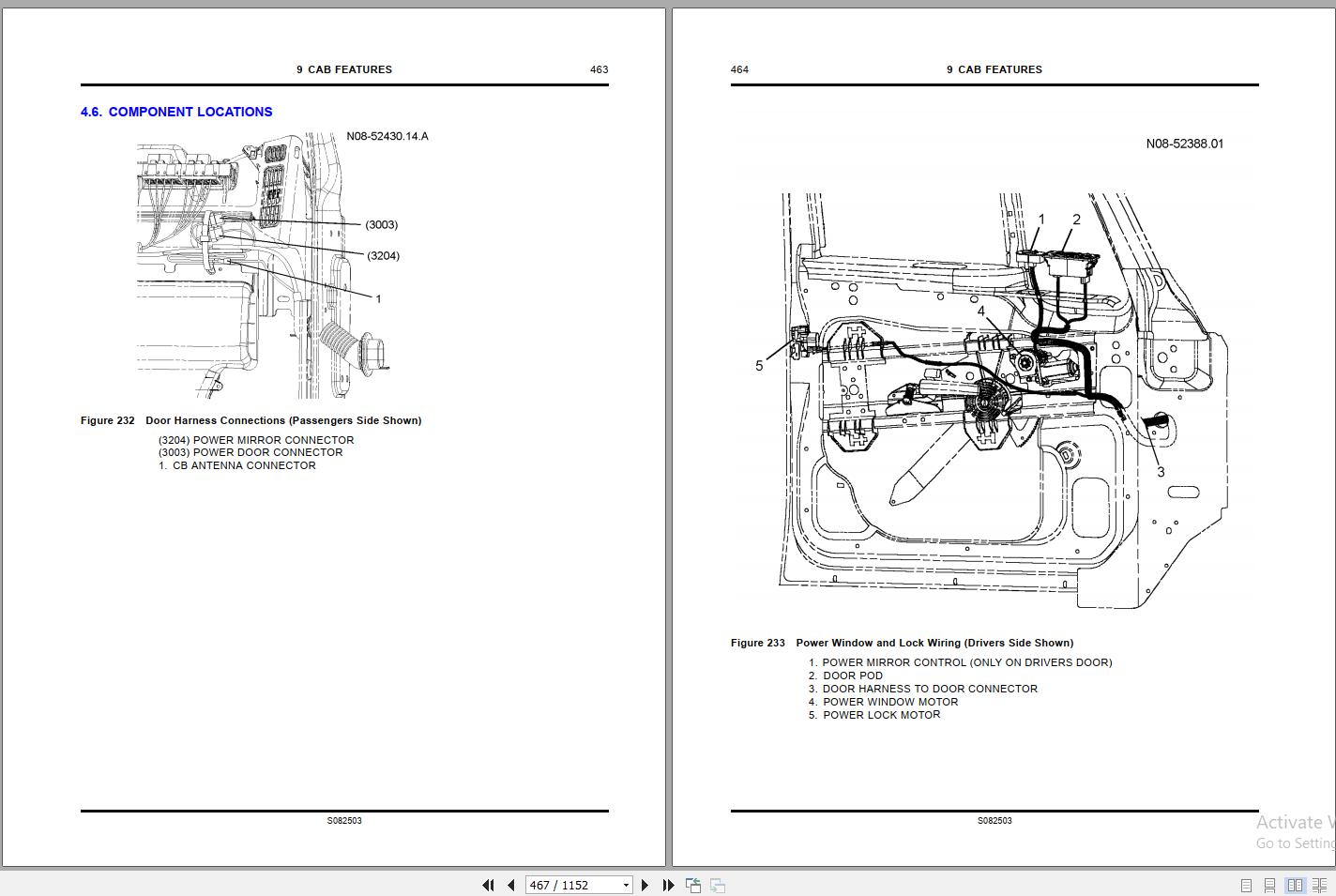This screenshot has height=896, width=1336.
Task: Jump to the last page
Action: (668, 885)
